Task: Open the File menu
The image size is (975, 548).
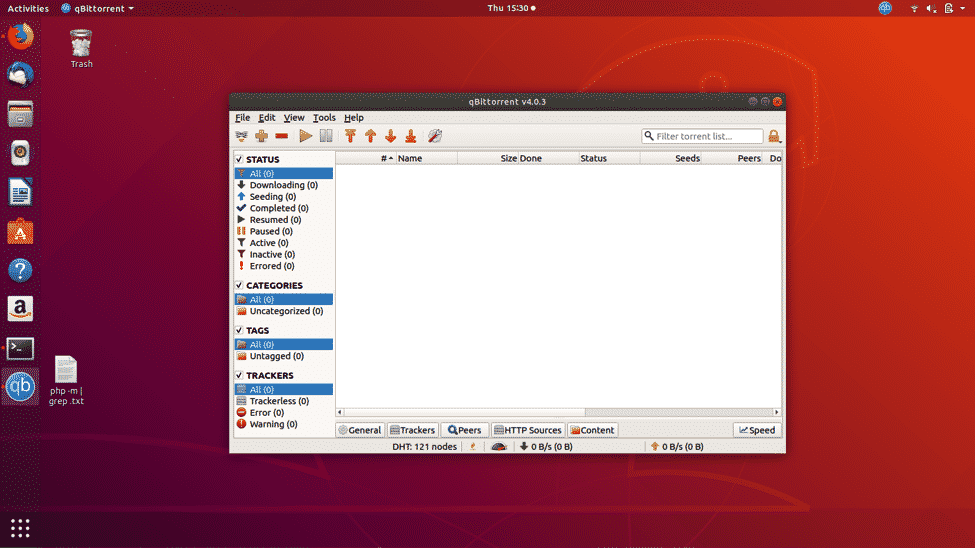Action: click(243, 118)
